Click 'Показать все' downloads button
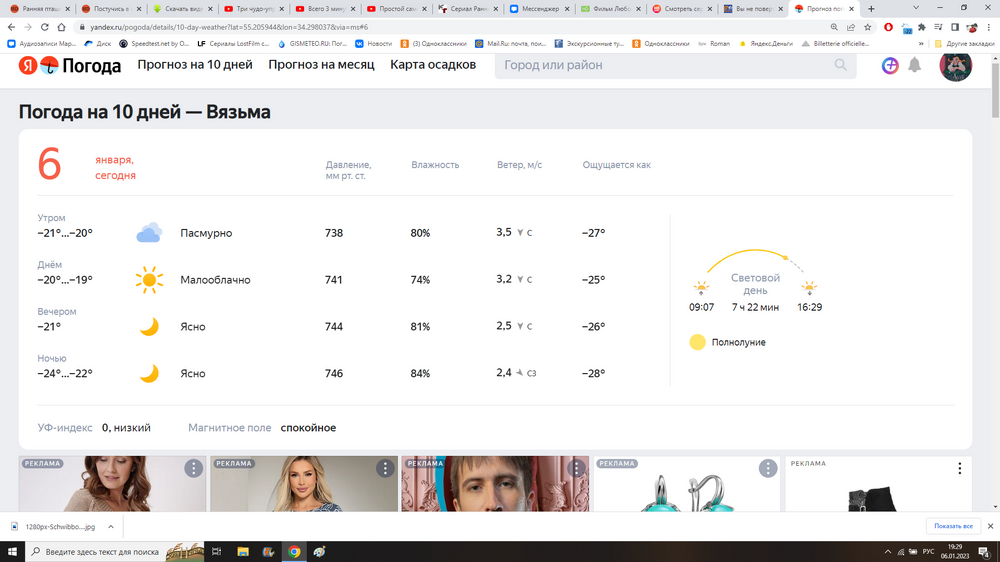 (x=953, y=526)
